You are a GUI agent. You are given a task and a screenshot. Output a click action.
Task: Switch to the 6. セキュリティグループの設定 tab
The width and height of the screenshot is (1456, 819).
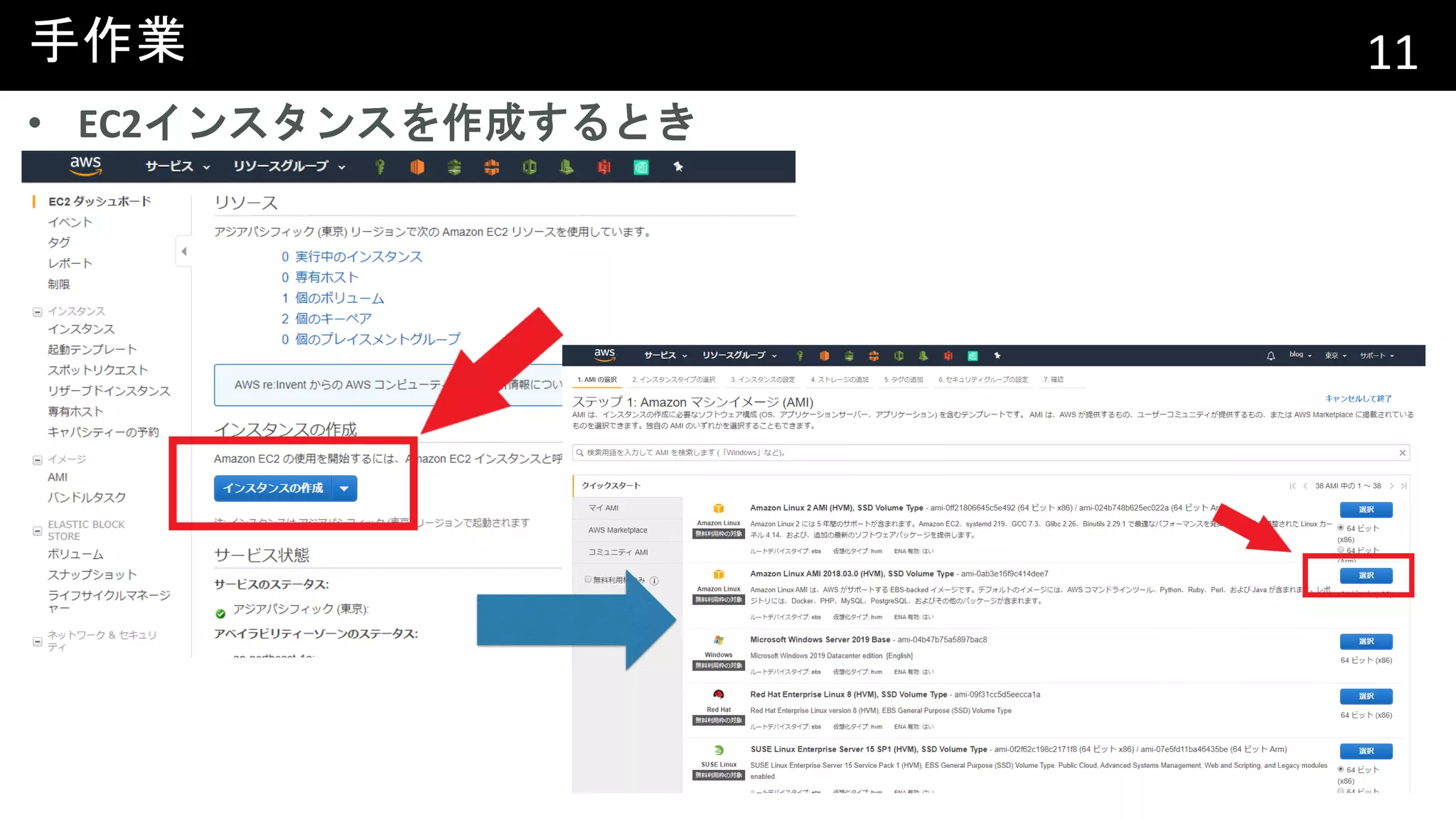point(983,380)
